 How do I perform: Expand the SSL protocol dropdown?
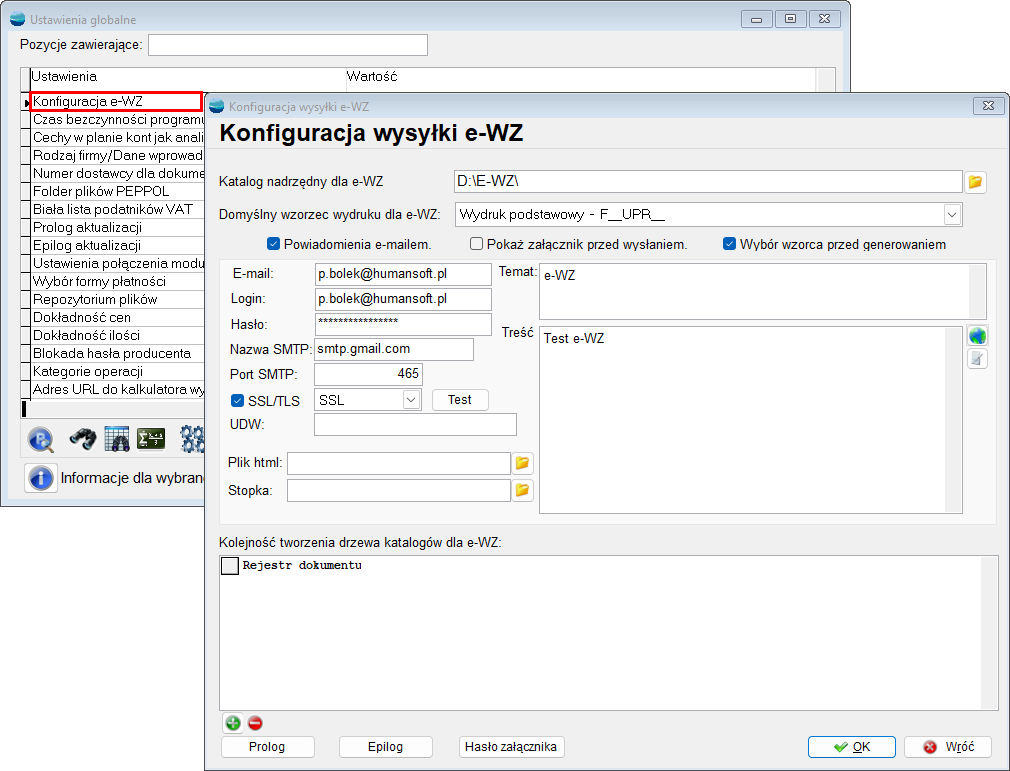tap(411, 400)
